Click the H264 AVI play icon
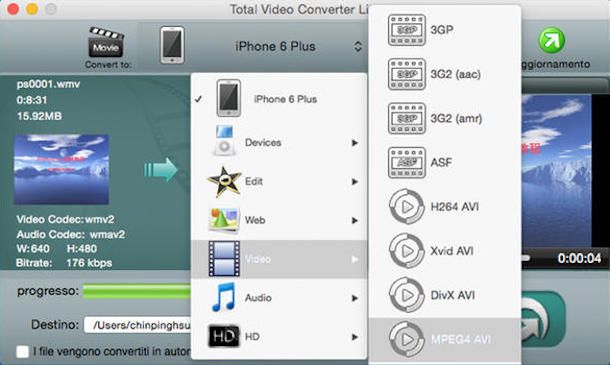Viewport: 610px width, 365px height. [407, 207]
